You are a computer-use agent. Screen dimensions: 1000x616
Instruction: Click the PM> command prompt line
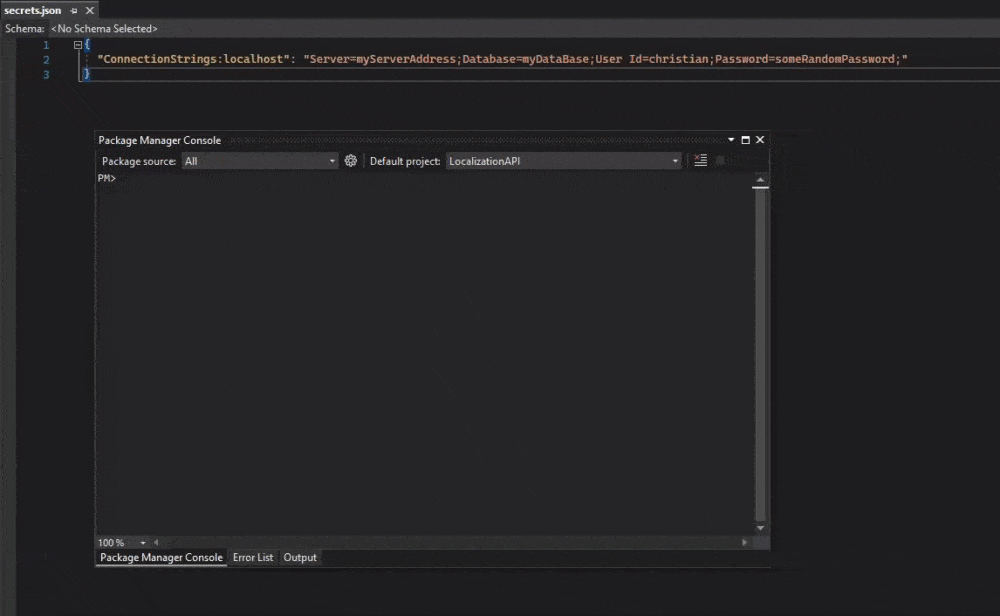click(105, 177)
